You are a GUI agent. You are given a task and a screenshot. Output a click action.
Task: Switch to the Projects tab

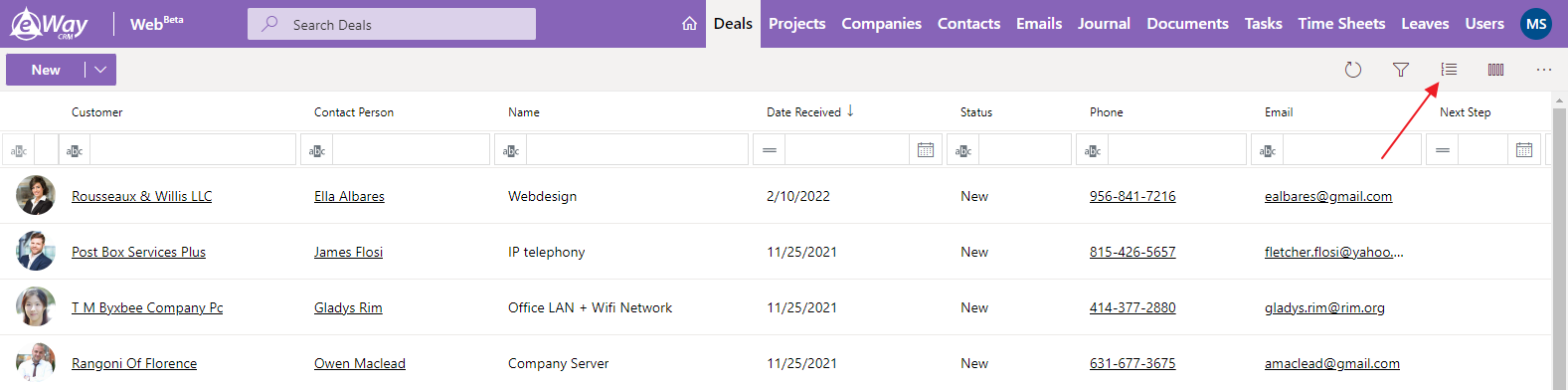click(x=796, y=24)
